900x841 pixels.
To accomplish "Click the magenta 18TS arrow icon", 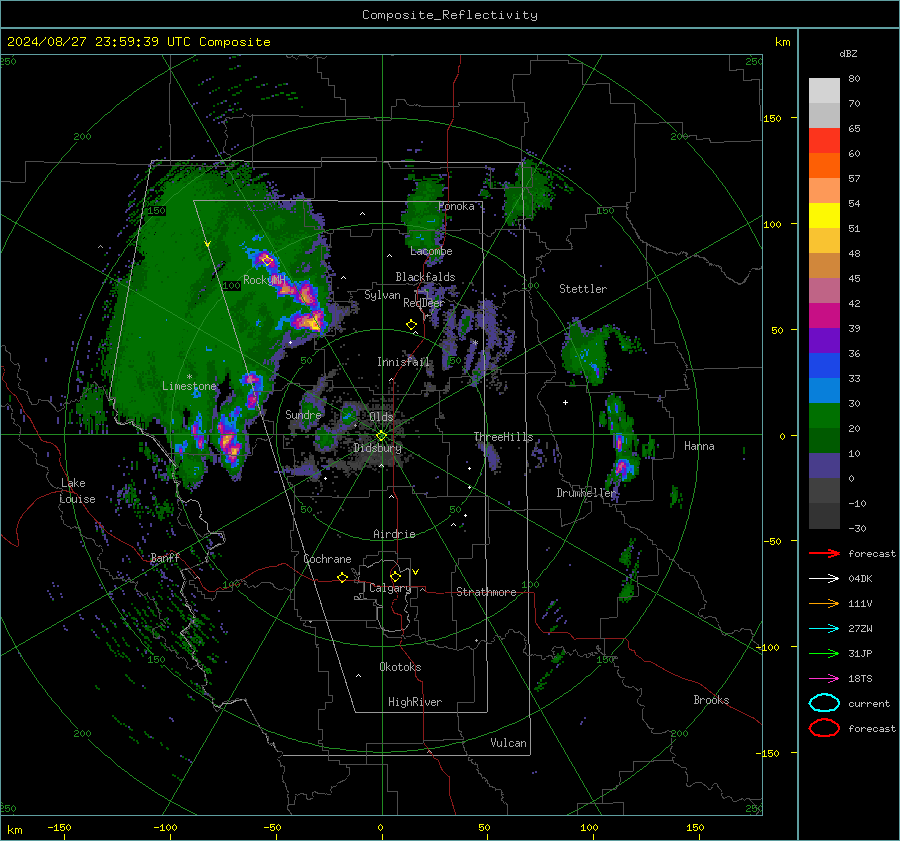I will [x=824, y=679].
